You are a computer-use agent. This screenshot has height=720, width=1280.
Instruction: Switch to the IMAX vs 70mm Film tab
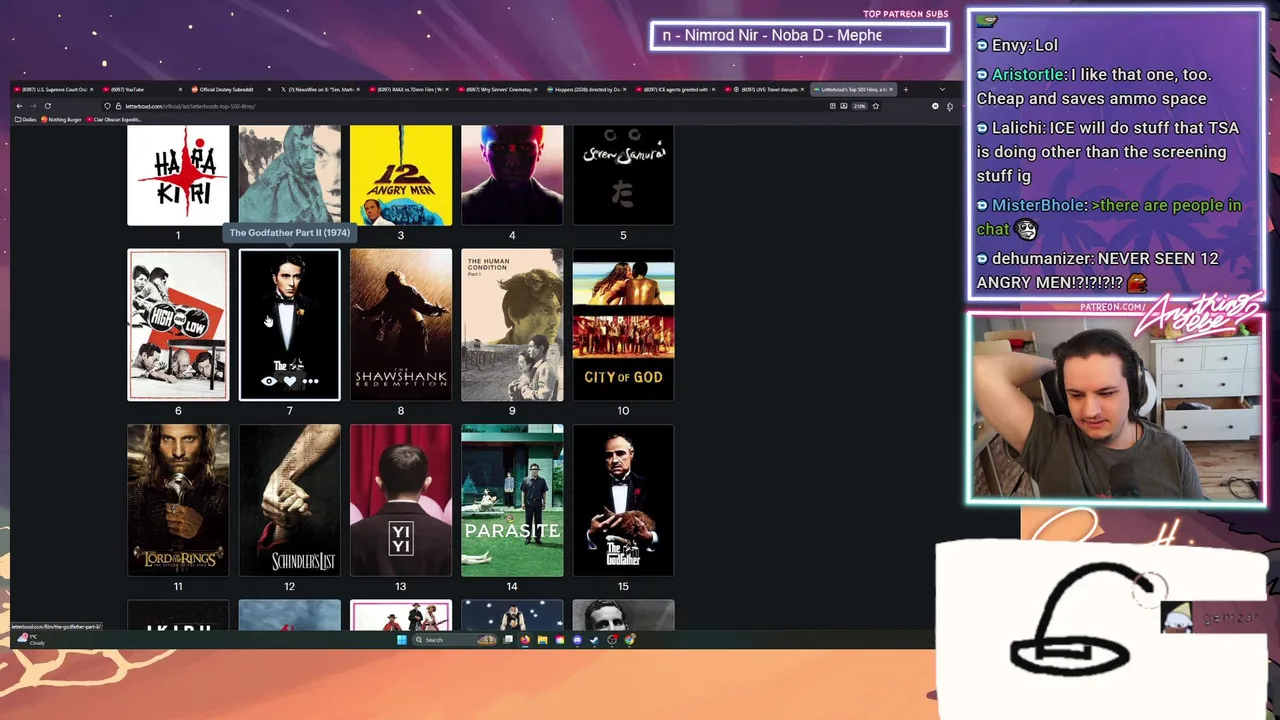tap(410, 89)
